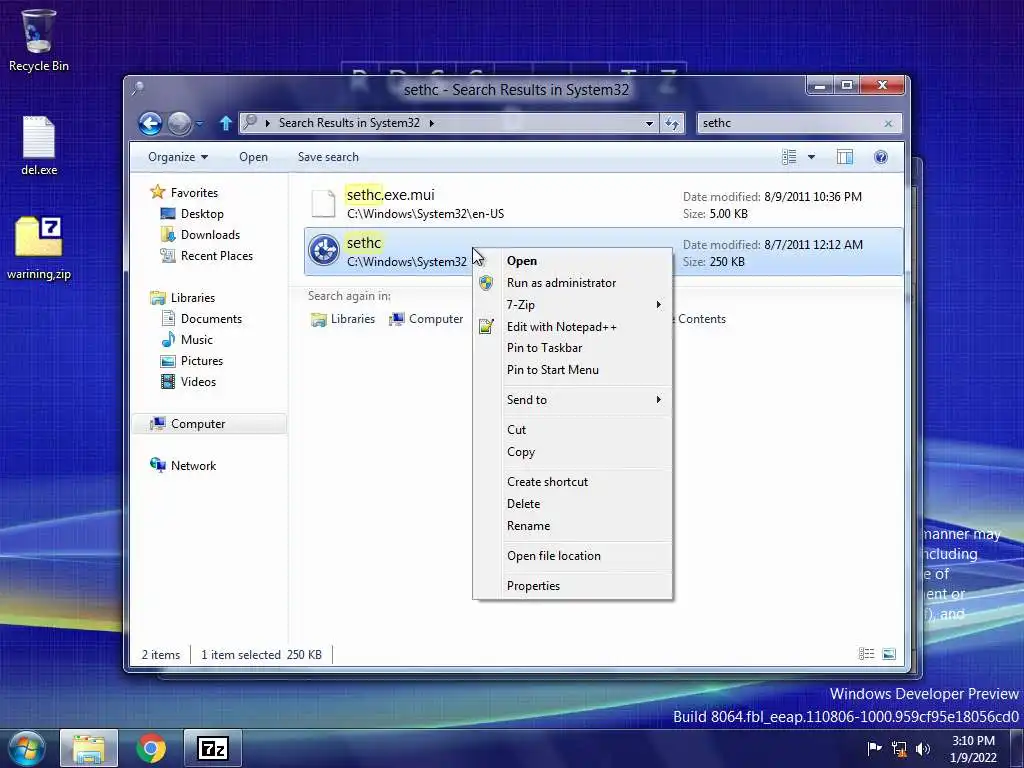
Task: Open the Recycle Bin desktop icon
Action: [x=39, y=40]
